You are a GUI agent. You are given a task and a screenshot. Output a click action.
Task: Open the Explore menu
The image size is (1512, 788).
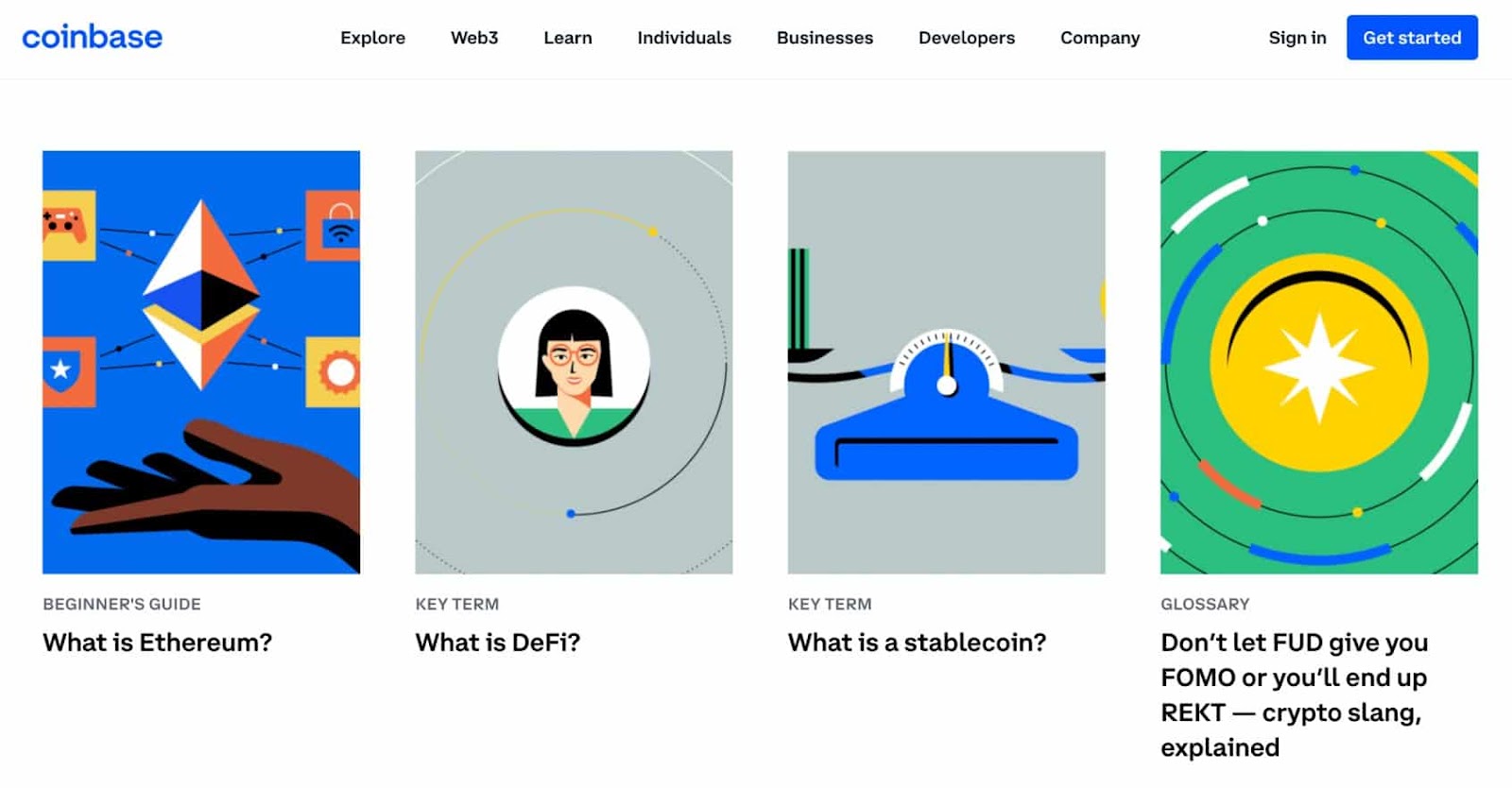pyautogui.click(x=372, y=38)
